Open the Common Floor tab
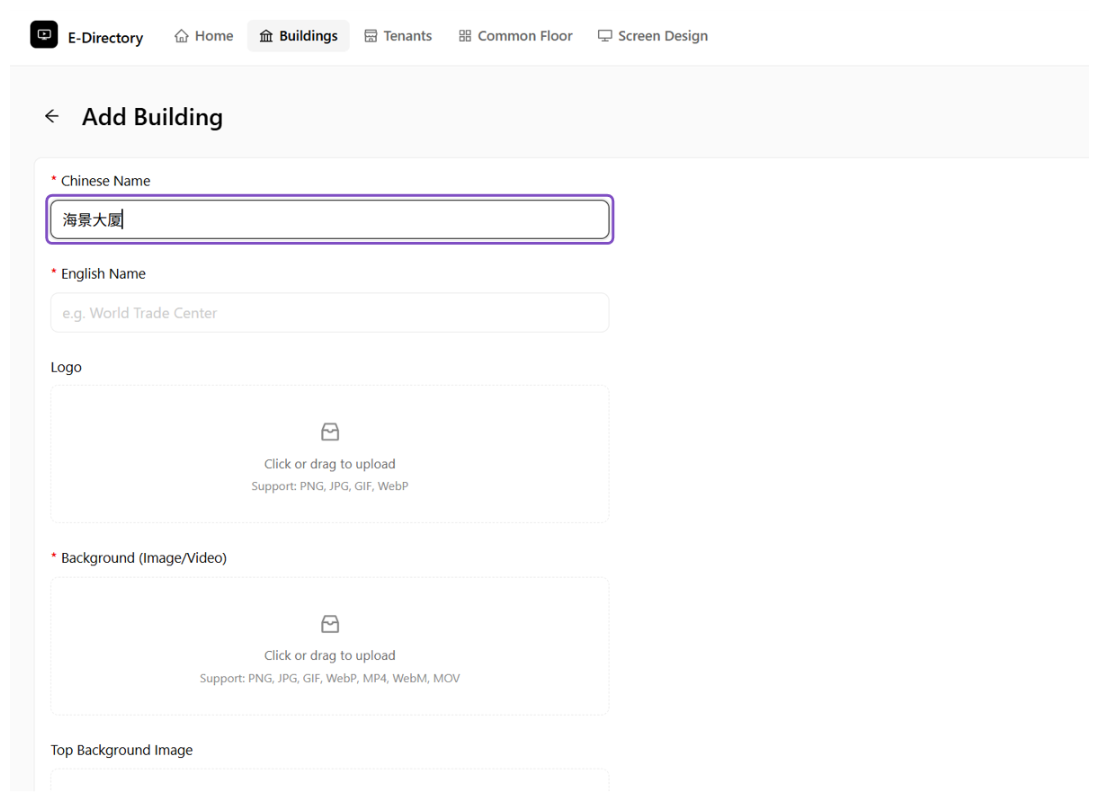The image size is (1099, 802). (515, 36)
